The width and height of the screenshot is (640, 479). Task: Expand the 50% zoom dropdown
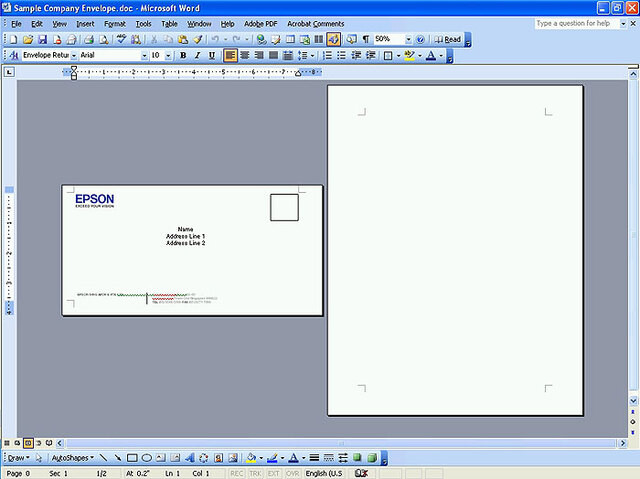[408, 40]
